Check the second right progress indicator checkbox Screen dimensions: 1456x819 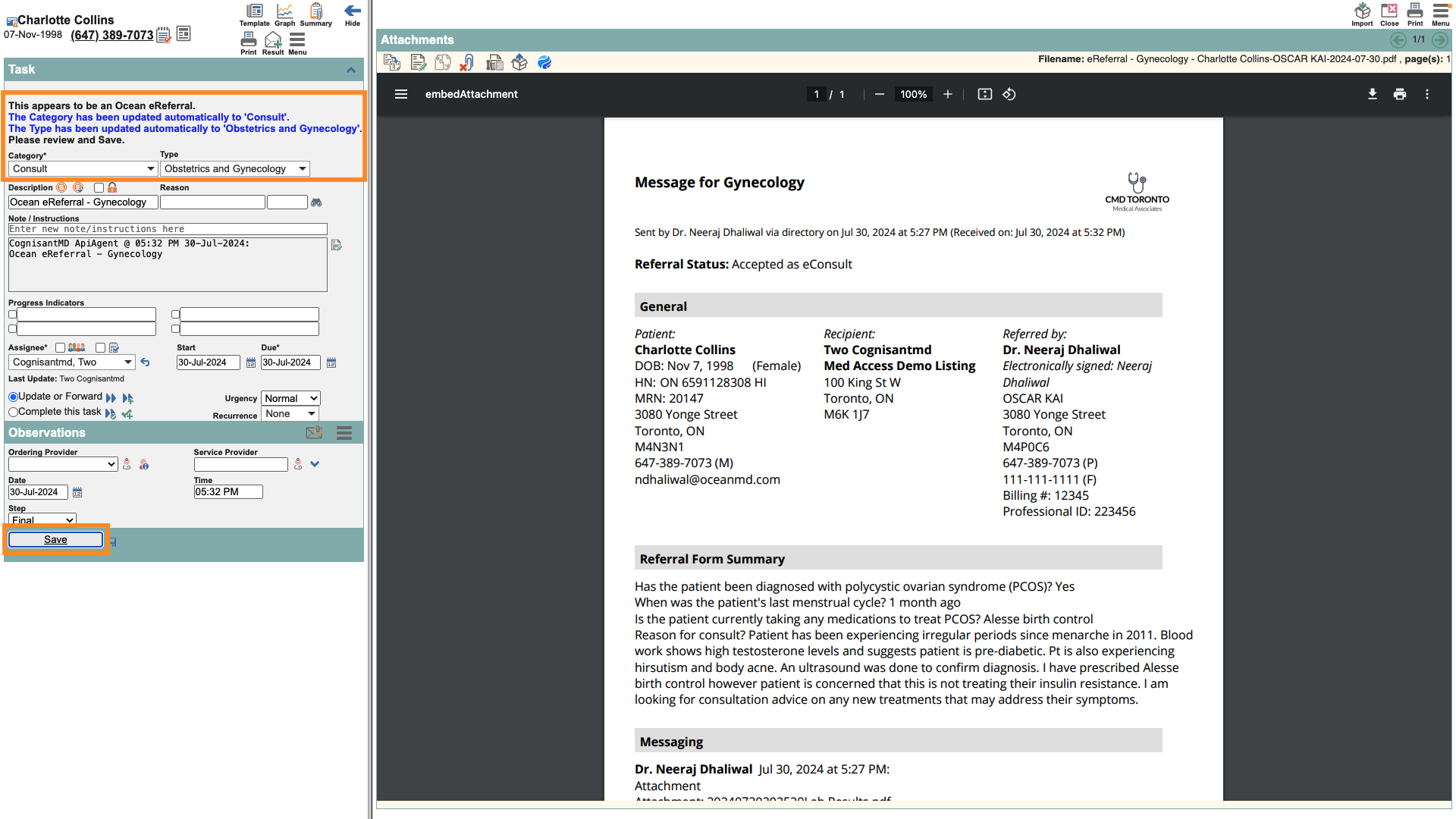coord(175,329)
